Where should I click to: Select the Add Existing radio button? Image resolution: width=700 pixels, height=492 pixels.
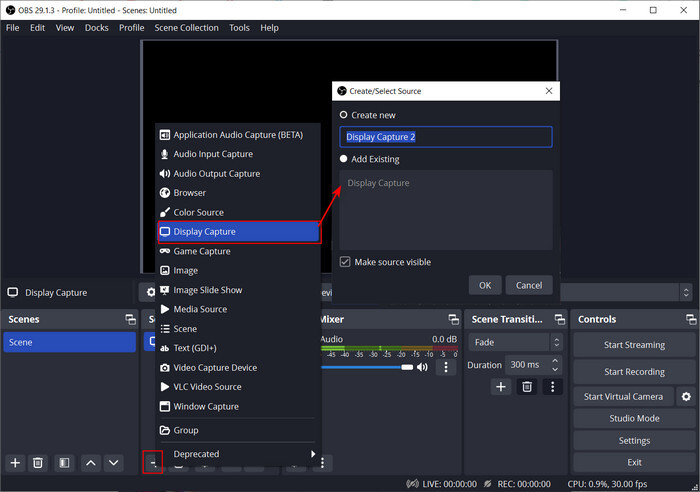click(344, 159)
